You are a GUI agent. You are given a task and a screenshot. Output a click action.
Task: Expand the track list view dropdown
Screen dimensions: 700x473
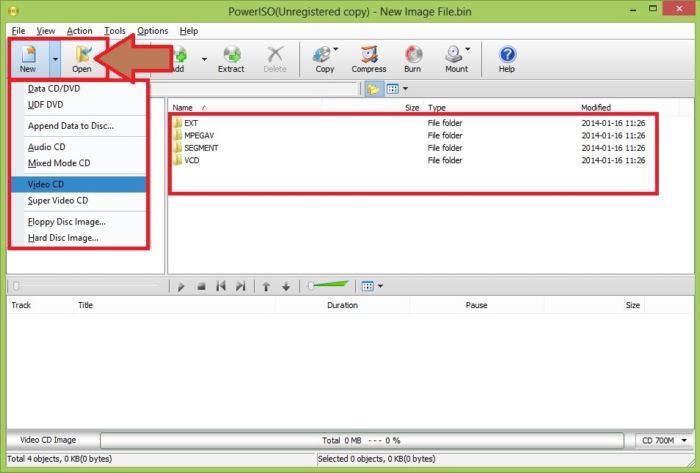tap(380, 286)
